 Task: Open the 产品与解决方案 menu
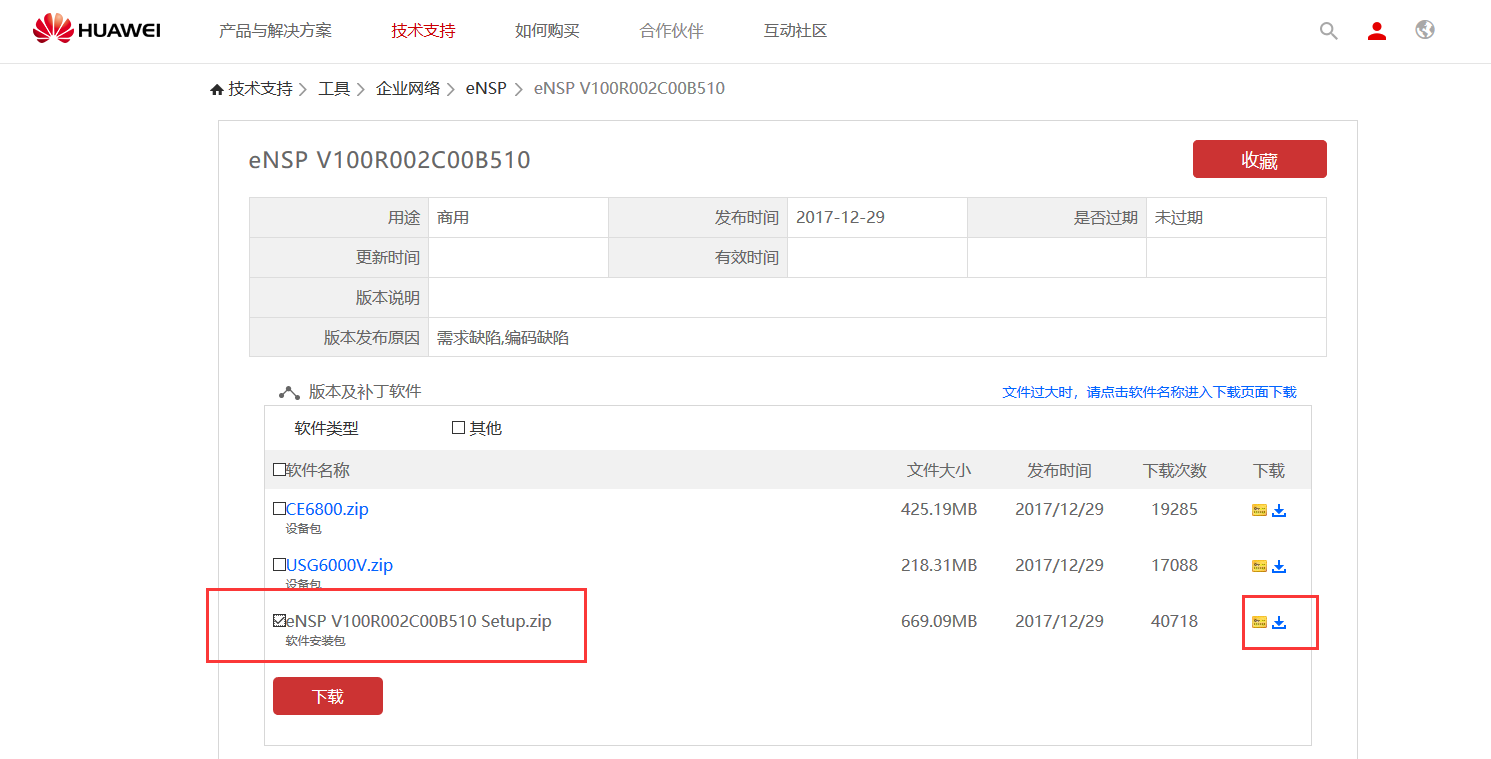275,31
